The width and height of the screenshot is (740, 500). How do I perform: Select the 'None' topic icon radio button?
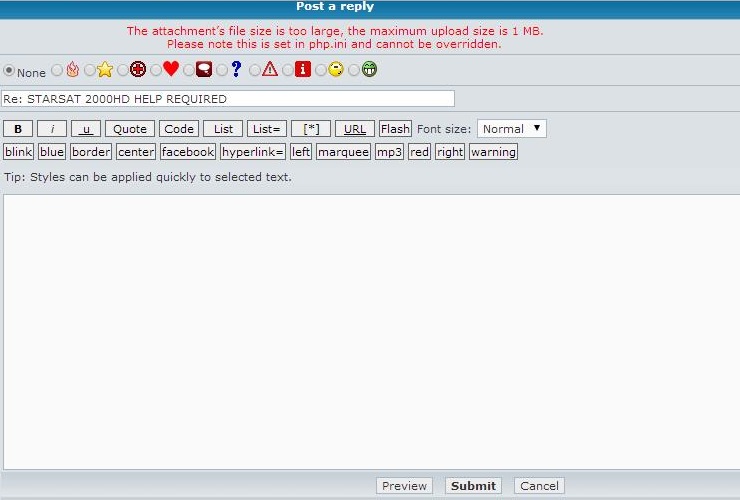[10, 71]
